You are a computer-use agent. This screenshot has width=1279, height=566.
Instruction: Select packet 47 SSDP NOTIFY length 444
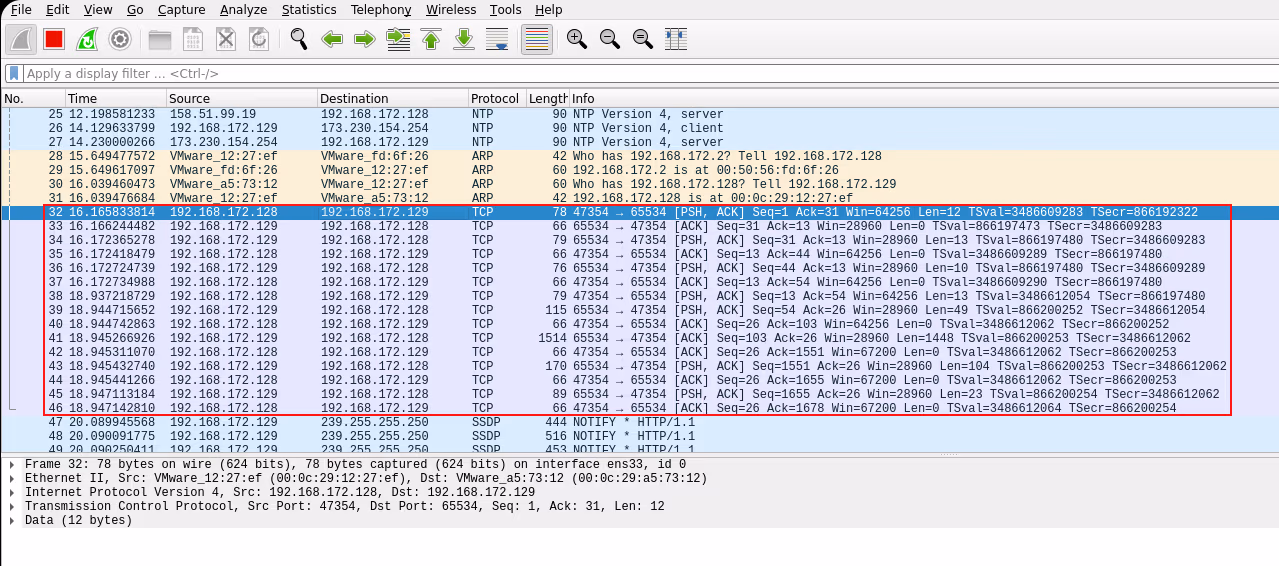[x=640, y=422]
